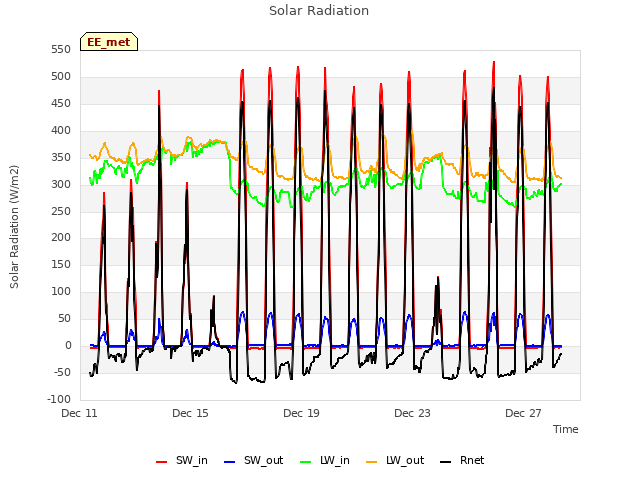The image size is (640, 480).
Task: Click the 100 y-axis tick label
Action: [x=61, y=291]
